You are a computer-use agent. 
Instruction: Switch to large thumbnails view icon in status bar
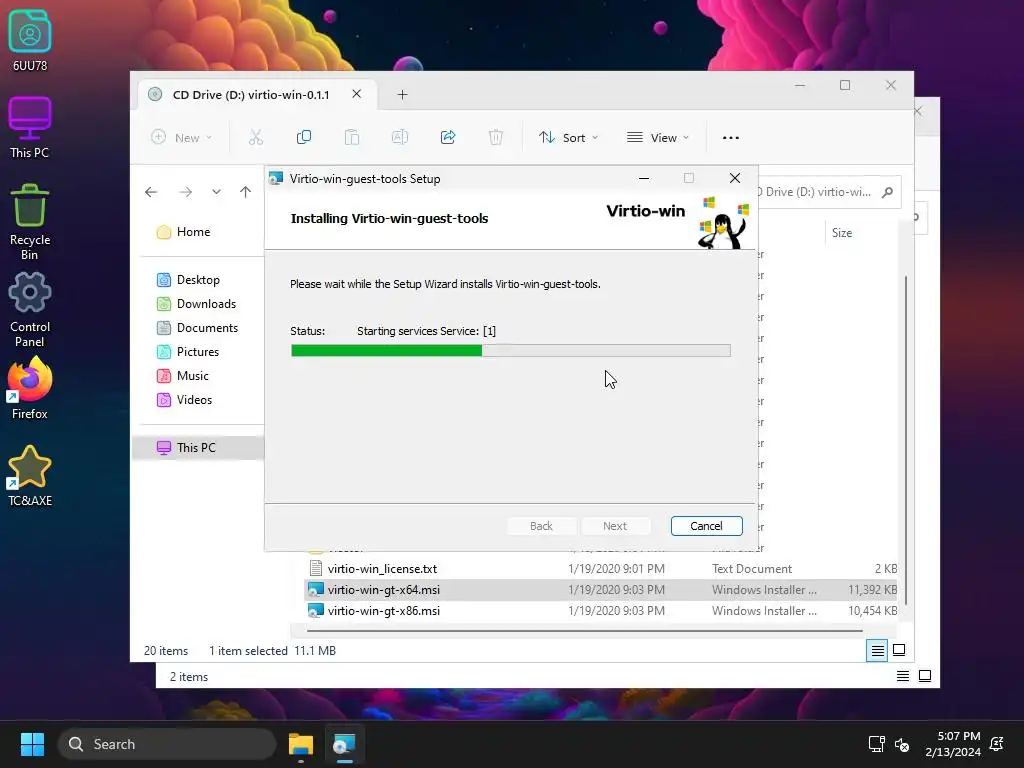click(x=899, y=650)
